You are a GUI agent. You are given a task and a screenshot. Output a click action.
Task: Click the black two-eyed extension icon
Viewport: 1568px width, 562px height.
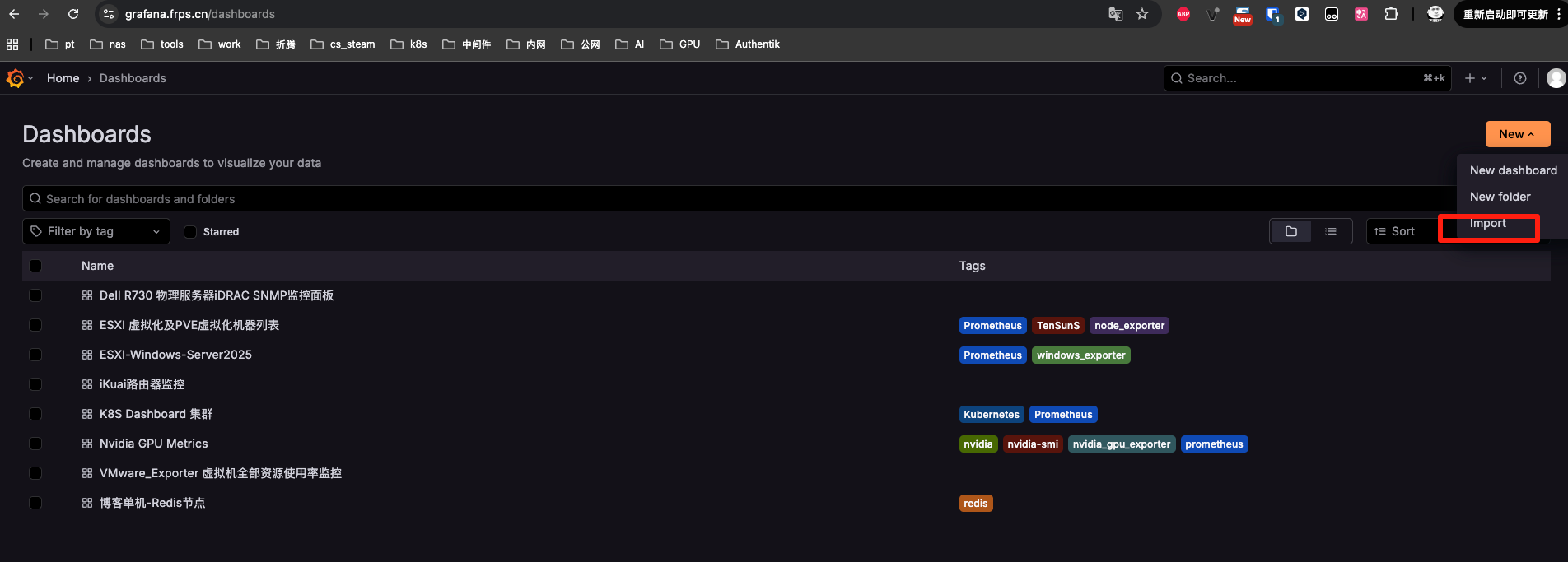(x=1332, y=14)
